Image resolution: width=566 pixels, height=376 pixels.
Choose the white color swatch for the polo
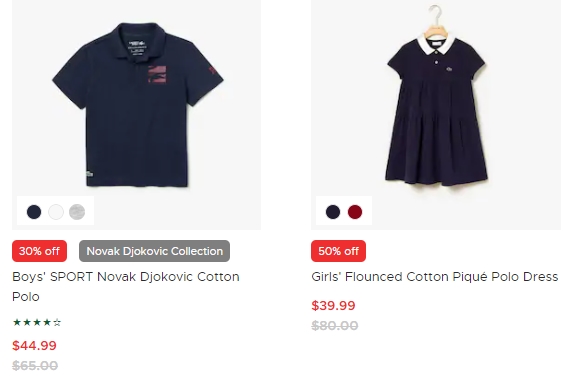[x=56, y=211]
